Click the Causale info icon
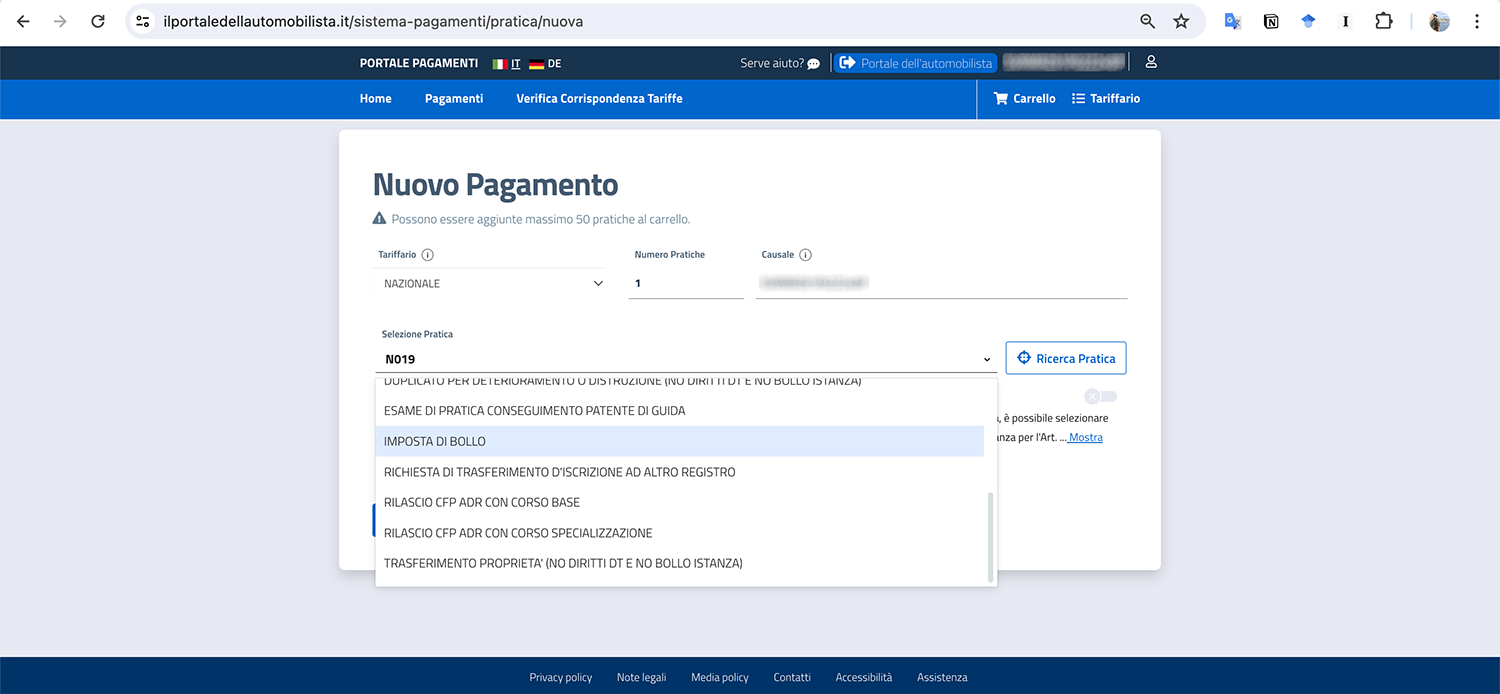 coord(805,255)
